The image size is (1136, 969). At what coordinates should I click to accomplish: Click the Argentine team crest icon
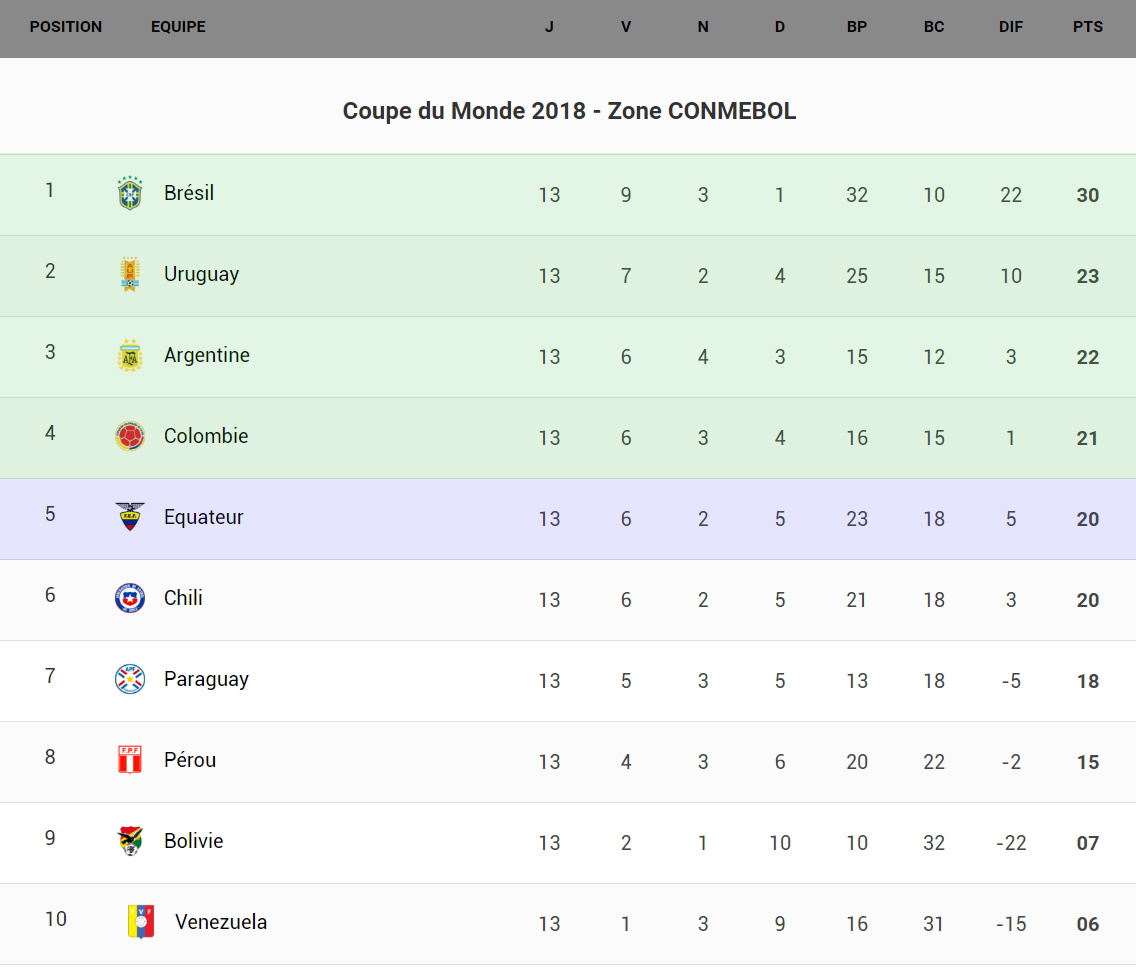pyautogui.click(x=130, y=355)
